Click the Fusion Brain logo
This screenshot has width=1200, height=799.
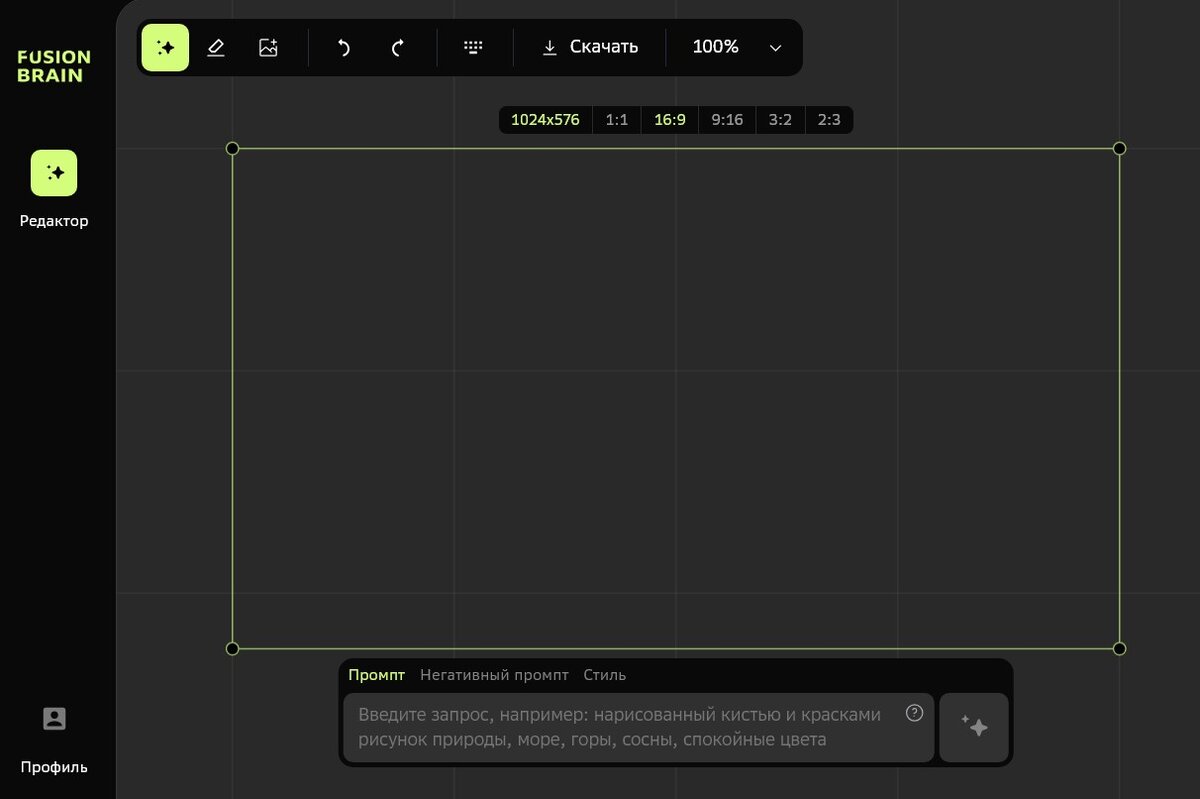pos(54,66)
